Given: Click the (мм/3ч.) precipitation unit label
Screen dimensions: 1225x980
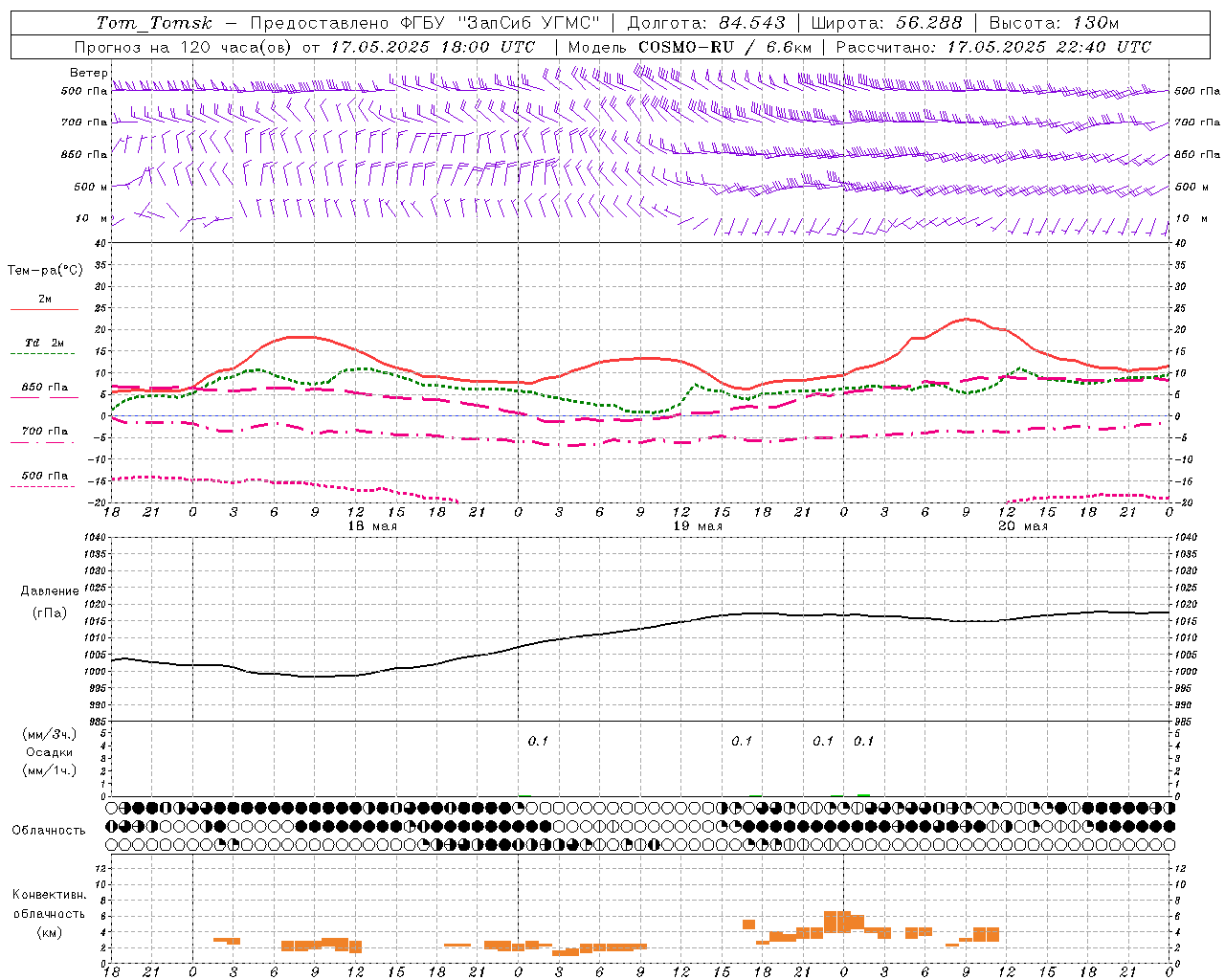Looking at the screenshot, I should (50, 734).
